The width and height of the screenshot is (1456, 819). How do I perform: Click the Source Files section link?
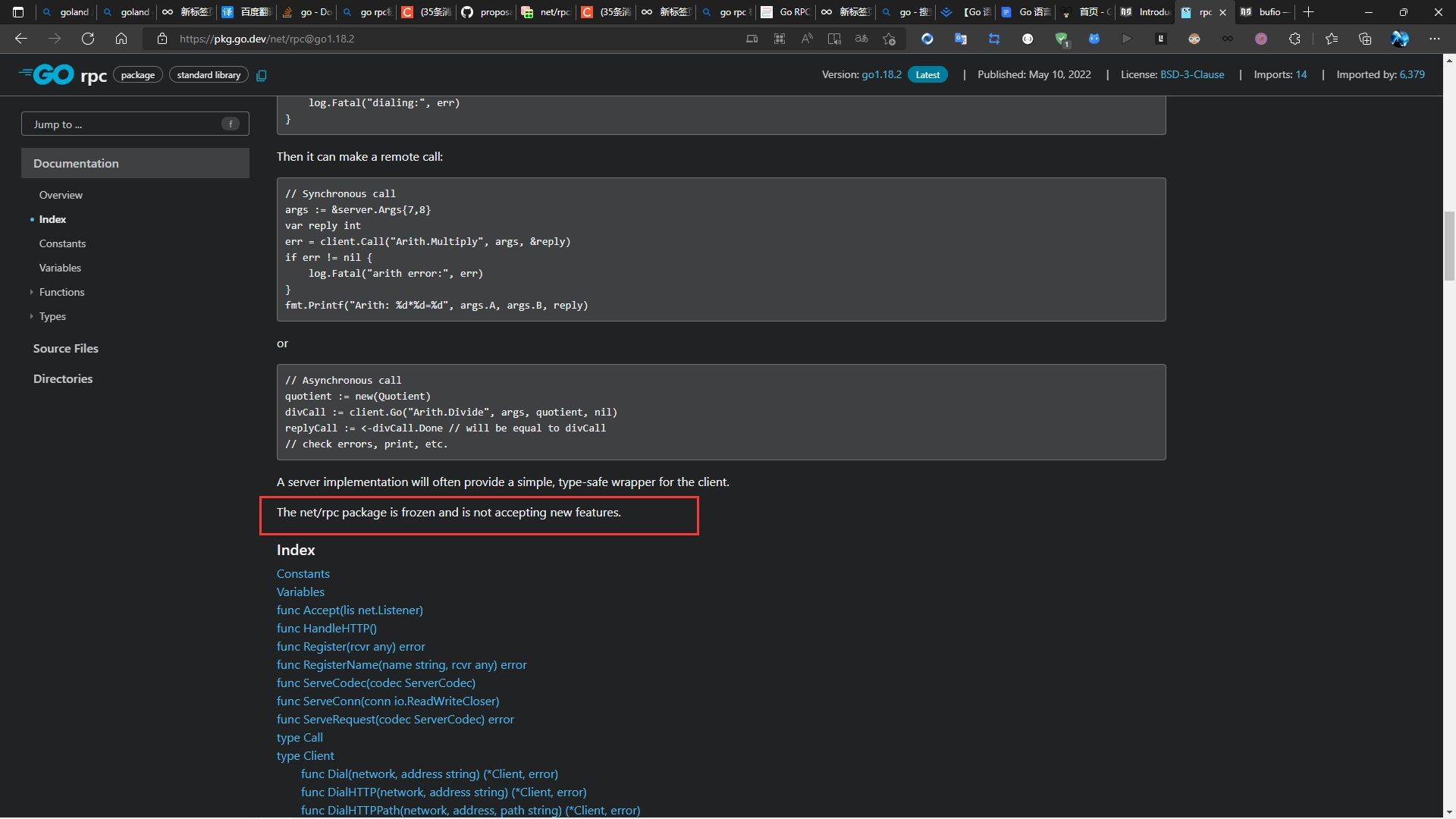coord(65,348)
